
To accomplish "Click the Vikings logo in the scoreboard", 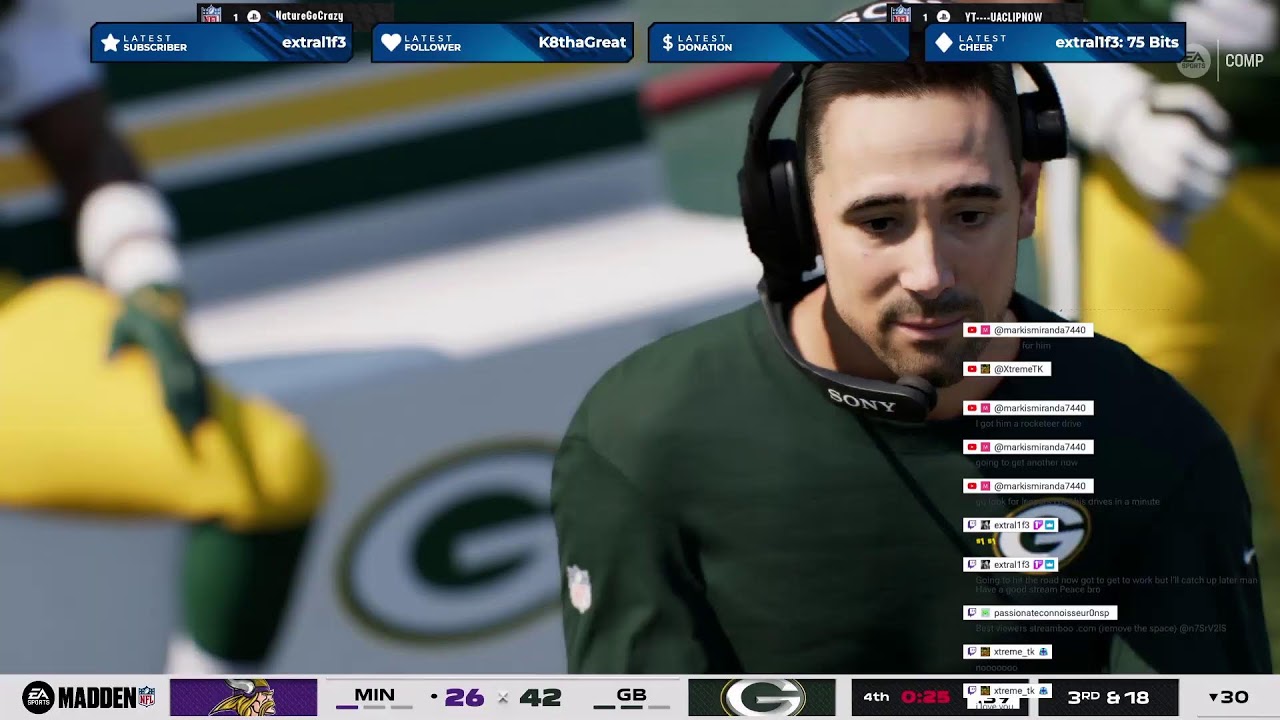I will click(x=243, y=697).
